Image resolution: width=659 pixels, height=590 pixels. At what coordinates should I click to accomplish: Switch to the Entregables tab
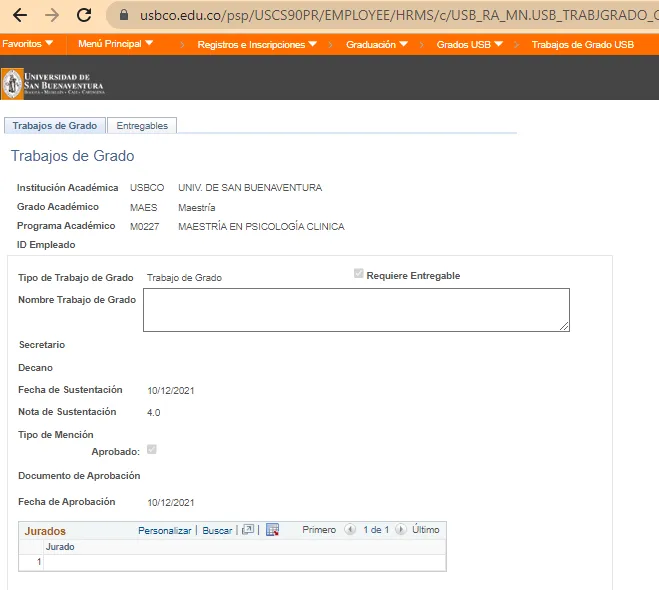point(142,126)
